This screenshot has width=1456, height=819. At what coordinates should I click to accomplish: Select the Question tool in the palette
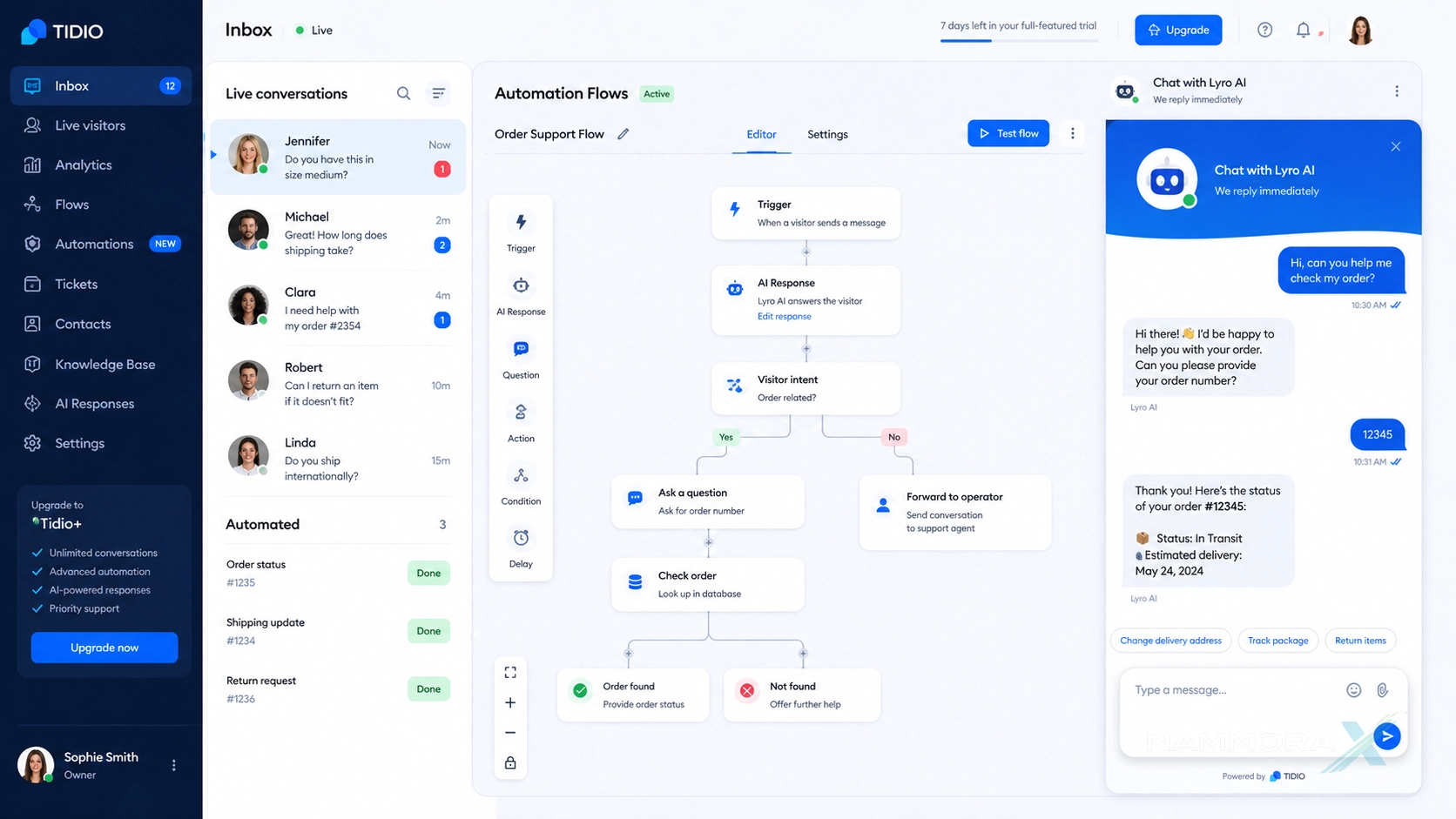(521, 359)
